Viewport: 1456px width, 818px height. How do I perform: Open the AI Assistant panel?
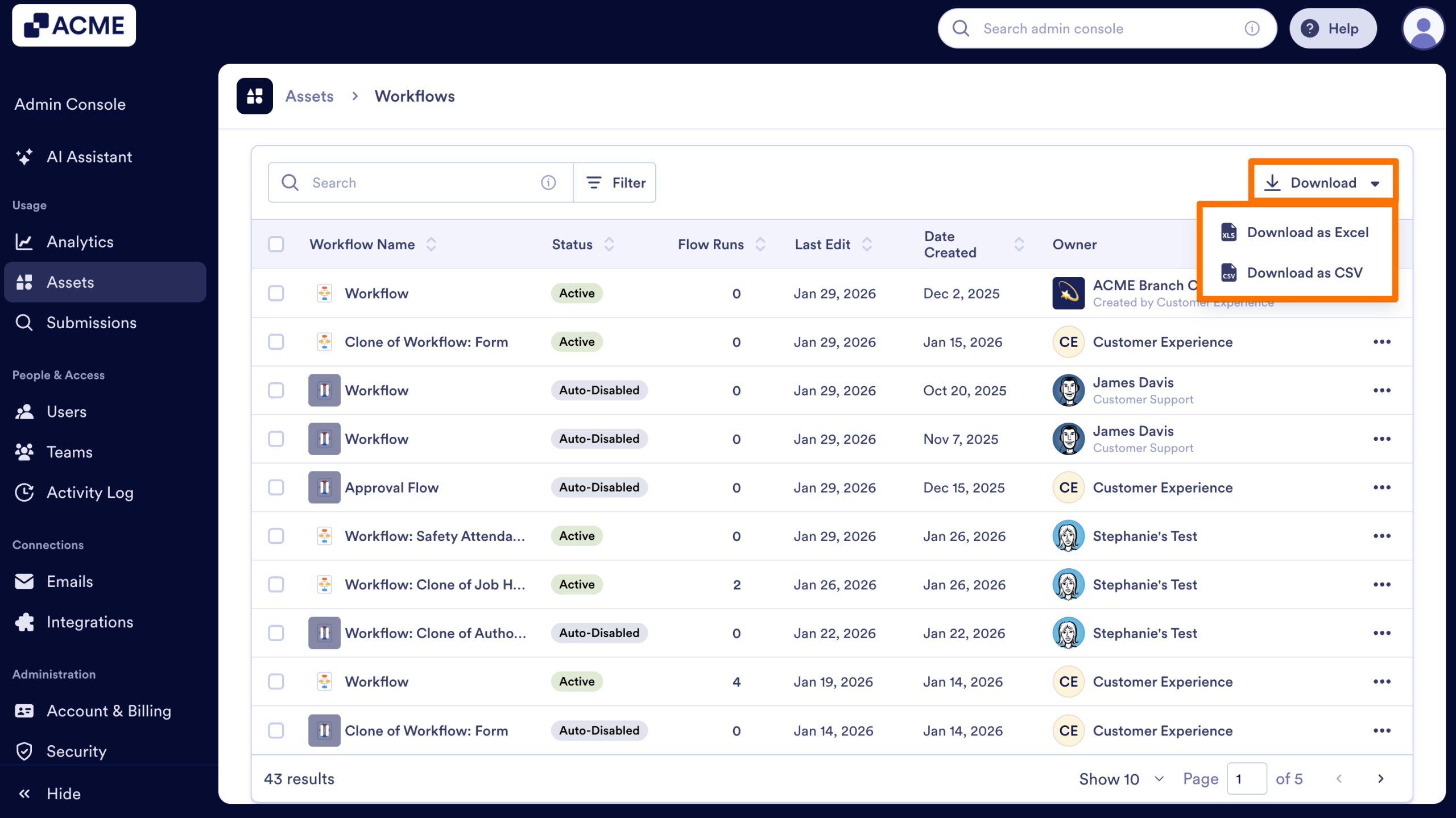89,157
